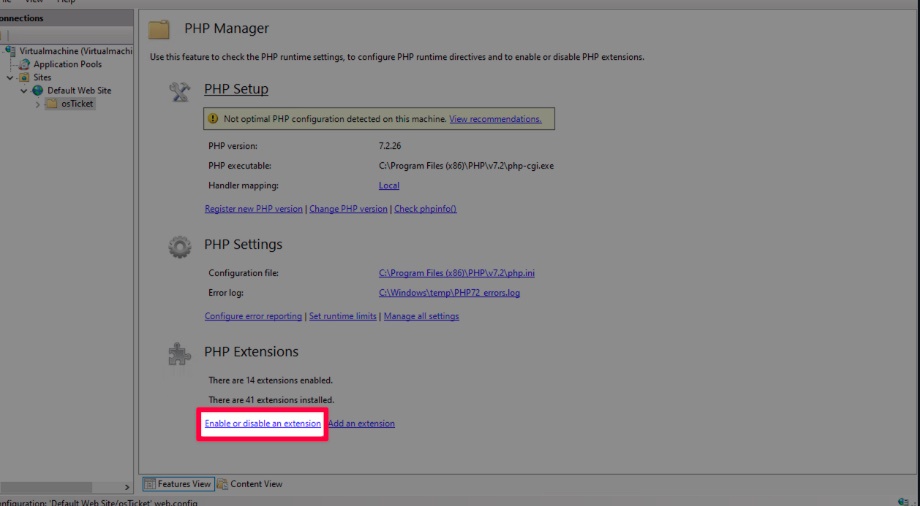Select osTicket in the tree
920x506 pixels.
point(77,104)
